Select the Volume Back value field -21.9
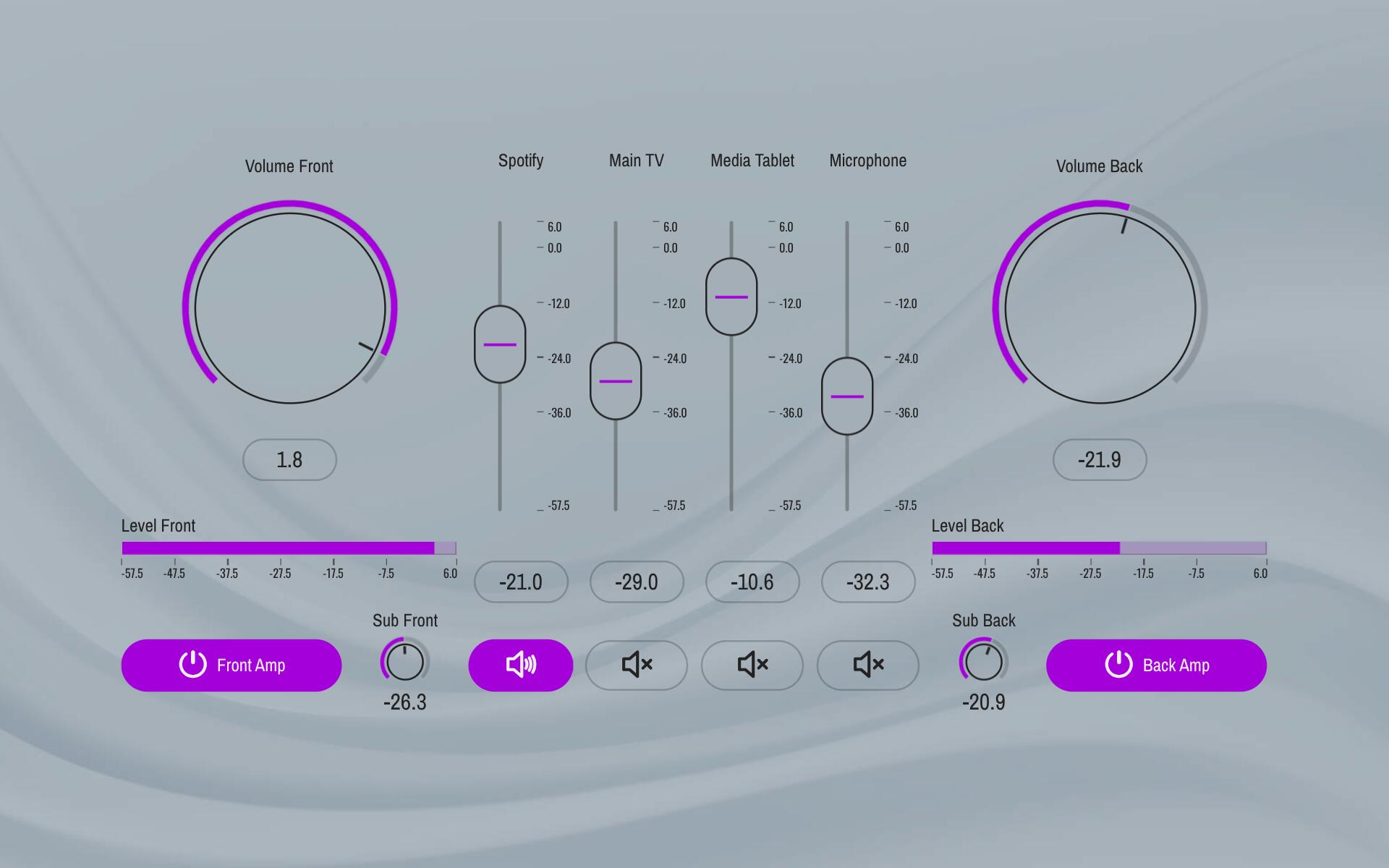Image resolution: width=1389 pixels, height=868 pixels. coord(1100,459)
